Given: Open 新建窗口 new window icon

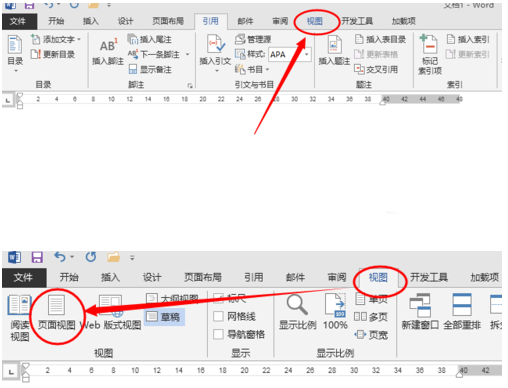Looking at the screenshot, I should coord(420,305).
